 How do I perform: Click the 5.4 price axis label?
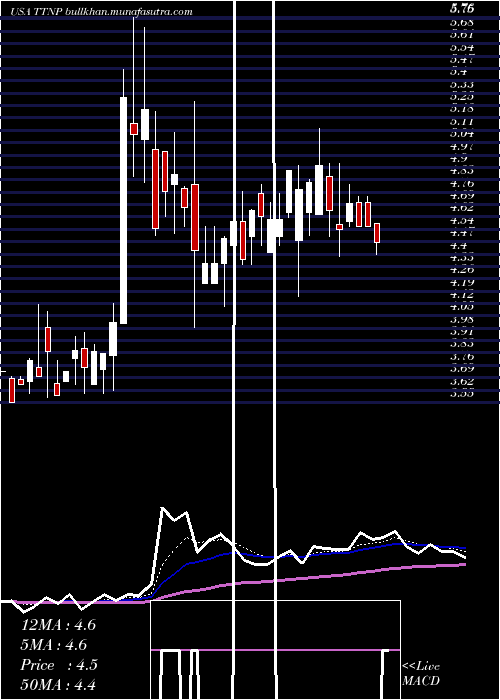[x=458, y=71]
